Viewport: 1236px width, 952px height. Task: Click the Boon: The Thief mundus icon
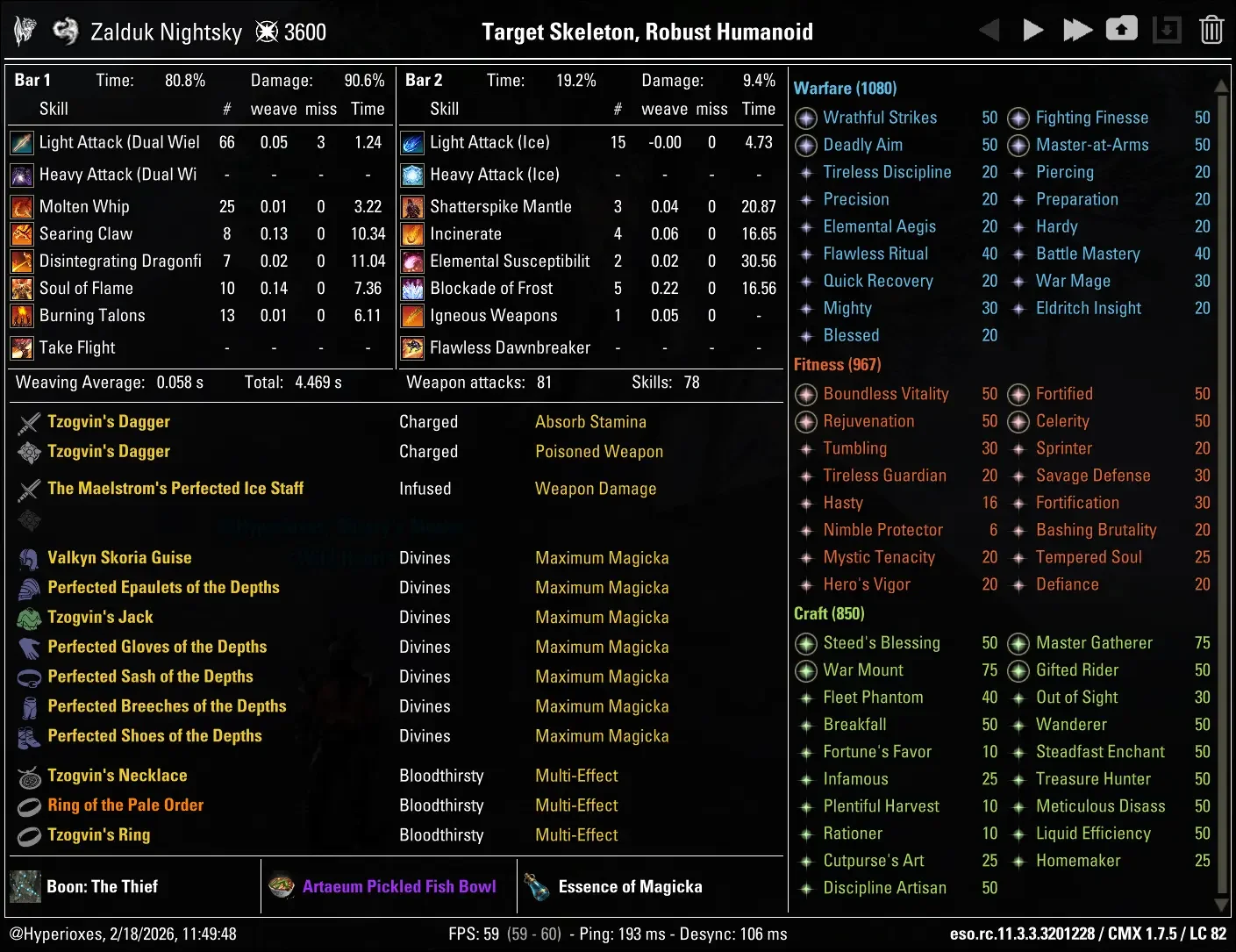pyautogui.click(x=25, y=886)
